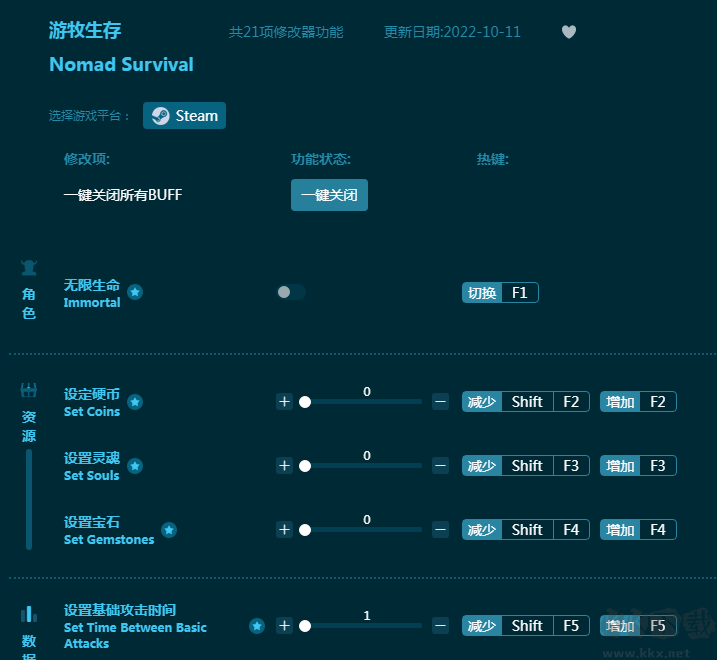Click the decrease Shift F2 hotkey for coins
This screenshot has width=717, height=660.
pos(525,402)
